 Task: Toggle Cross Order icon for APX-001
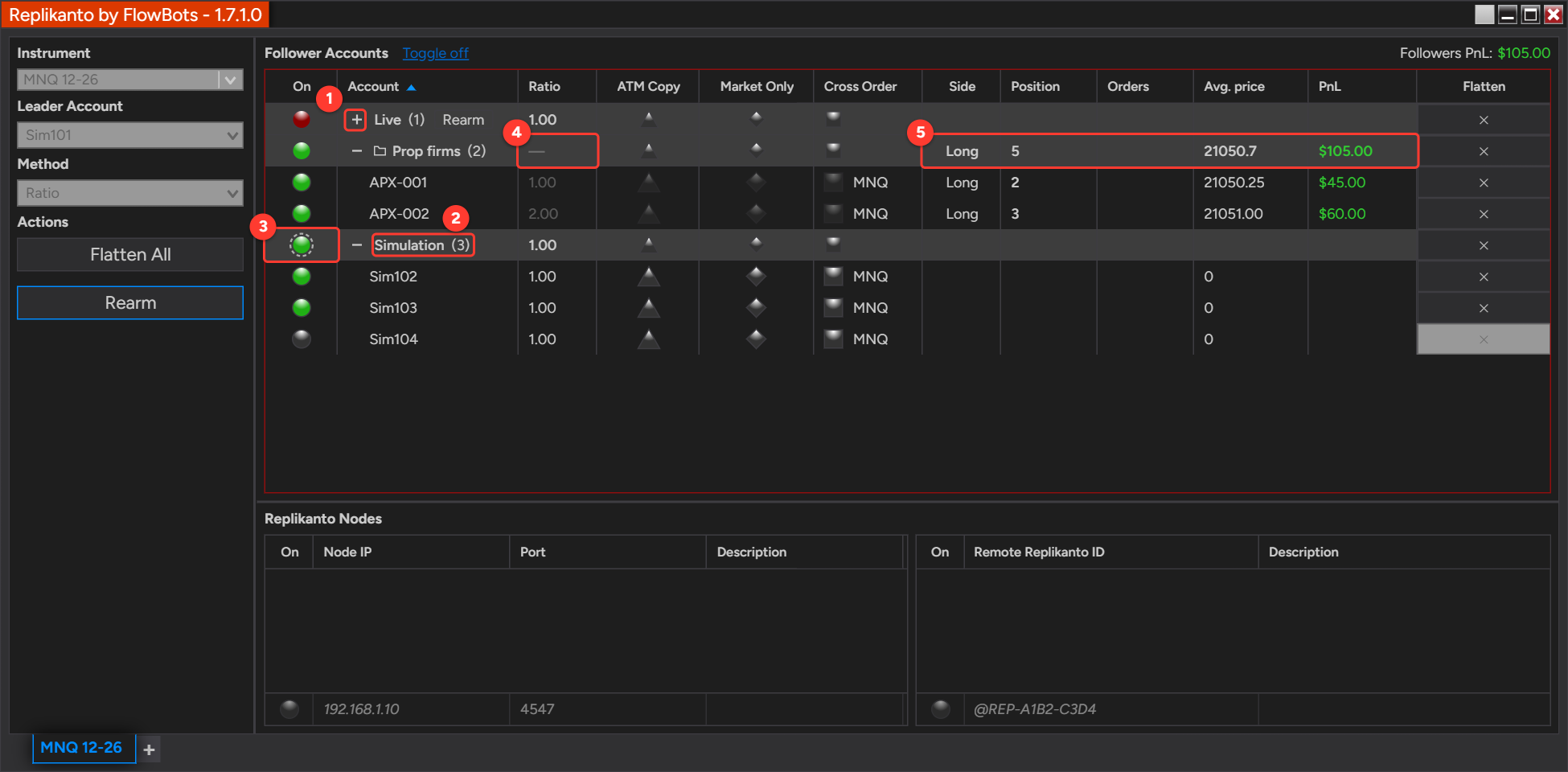(x=834, y=182)
